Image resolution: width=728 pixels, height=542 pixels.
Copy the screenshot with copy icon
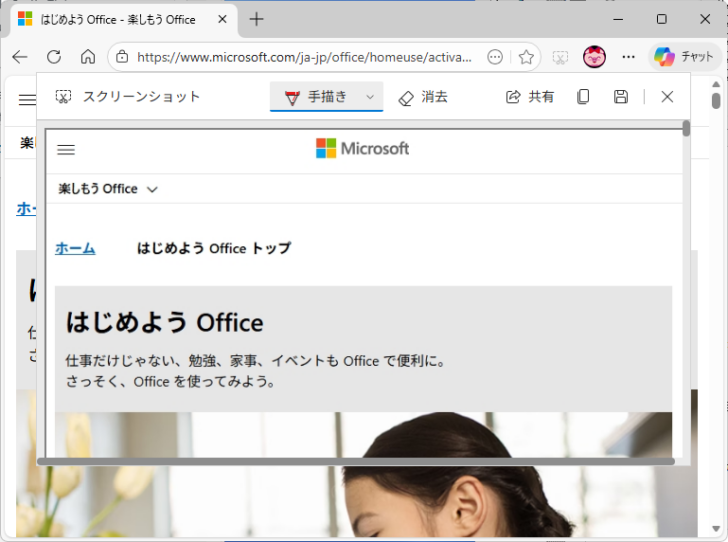click(583, 97)
